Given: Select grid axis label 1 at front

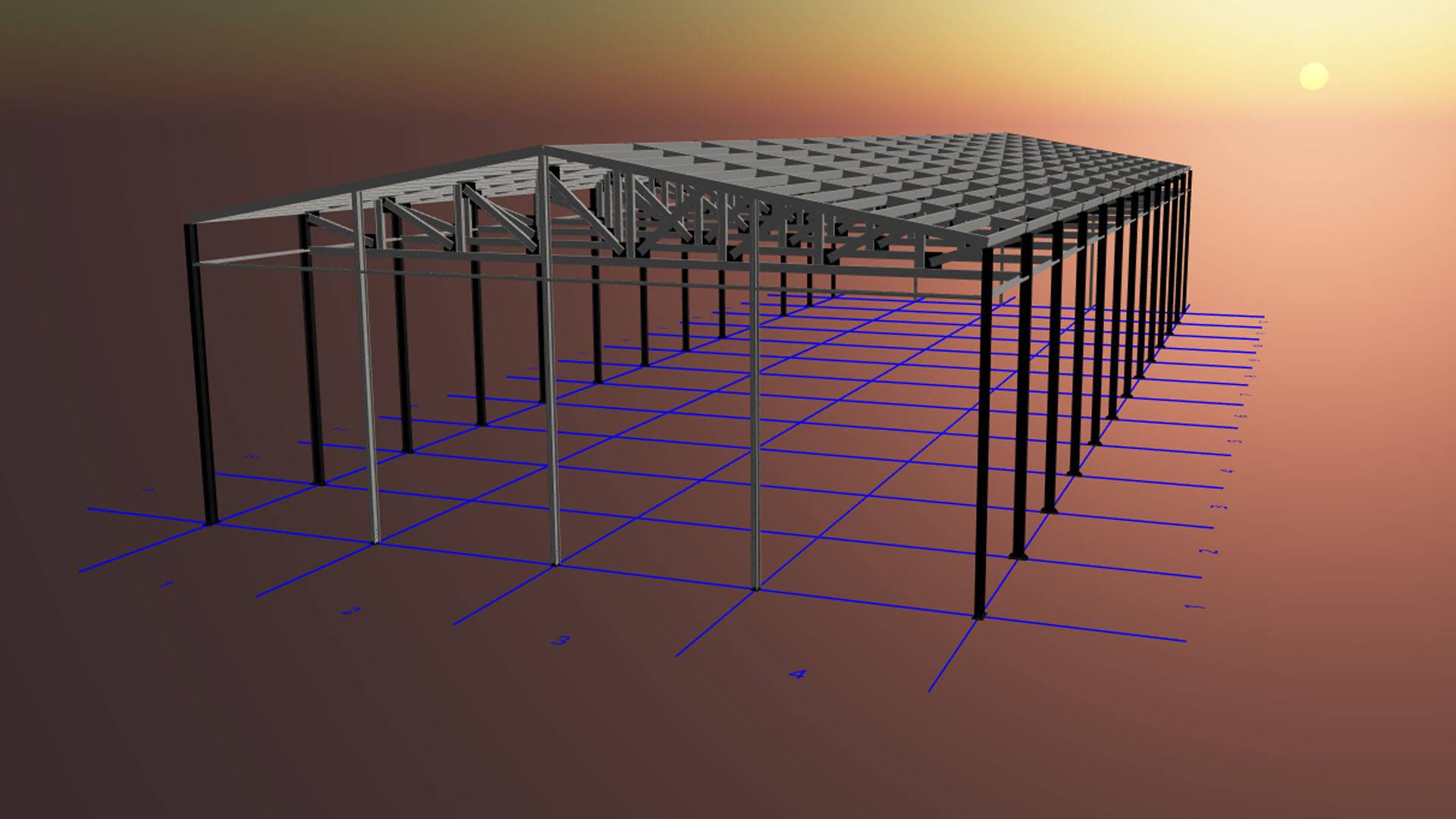Looking at the screenshot, I should (167, 584).
